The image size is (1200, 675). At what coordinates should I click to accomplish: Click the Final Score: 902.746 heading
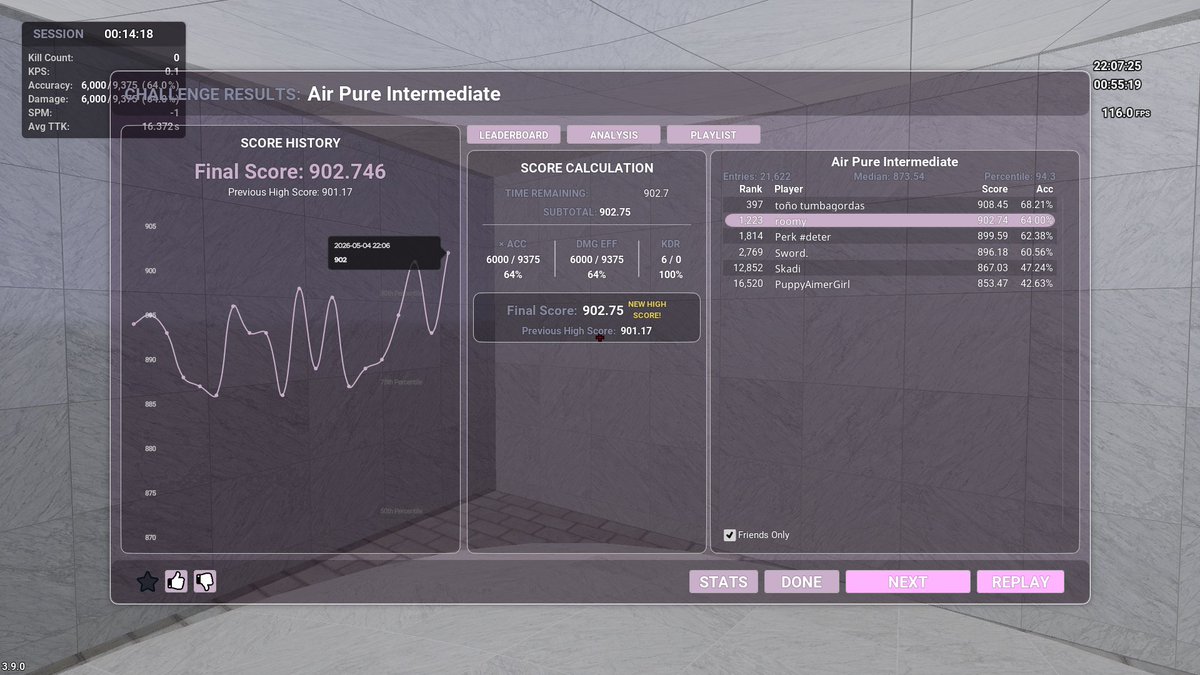[290, 172]
